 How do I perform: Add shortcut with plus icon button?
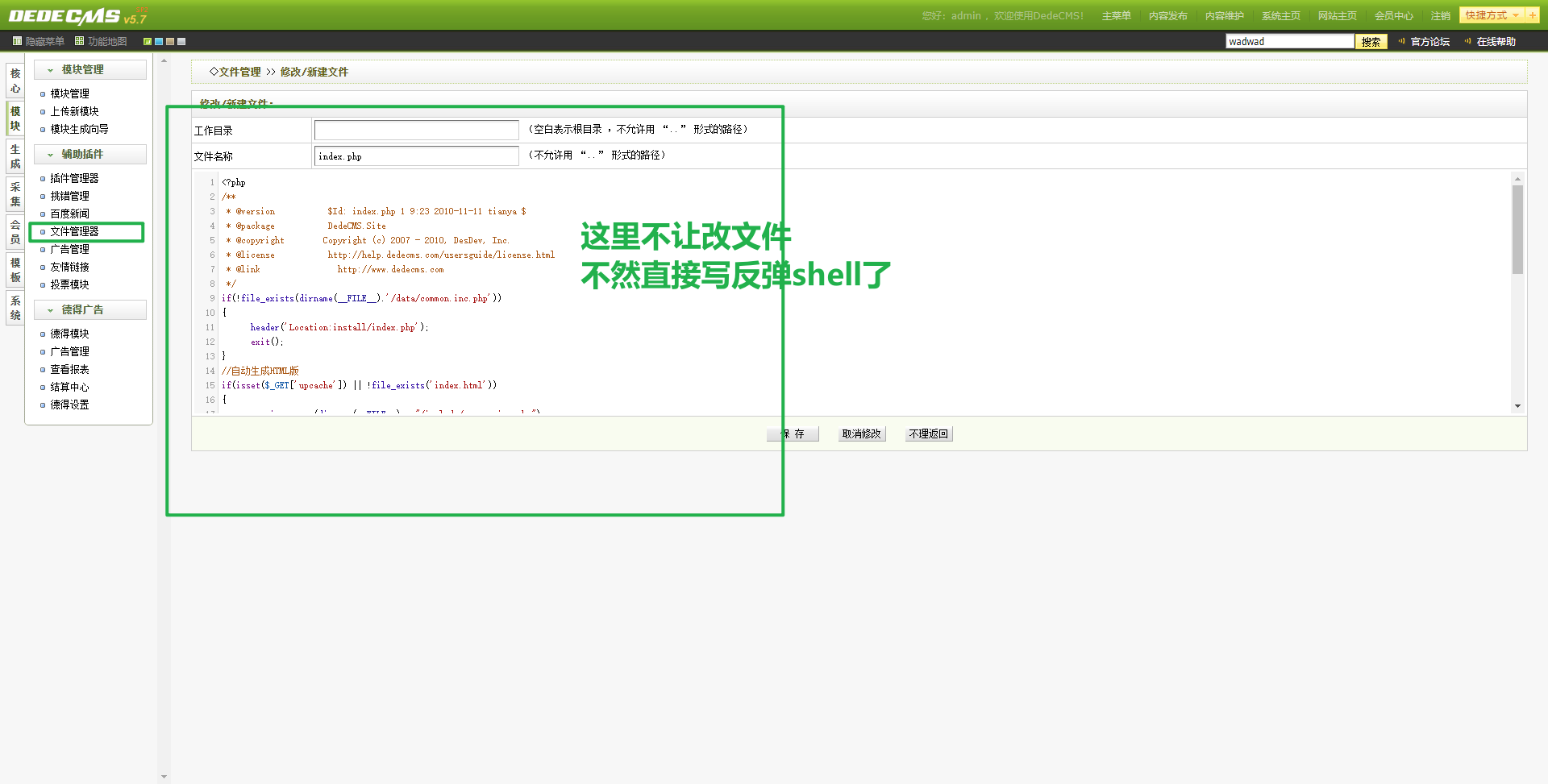(x=1532, y=15)
